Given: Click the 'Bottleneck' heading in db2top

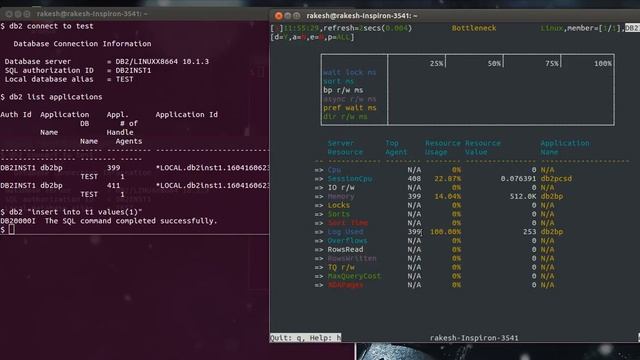Looking at the screenshot, I should (474, 28).
